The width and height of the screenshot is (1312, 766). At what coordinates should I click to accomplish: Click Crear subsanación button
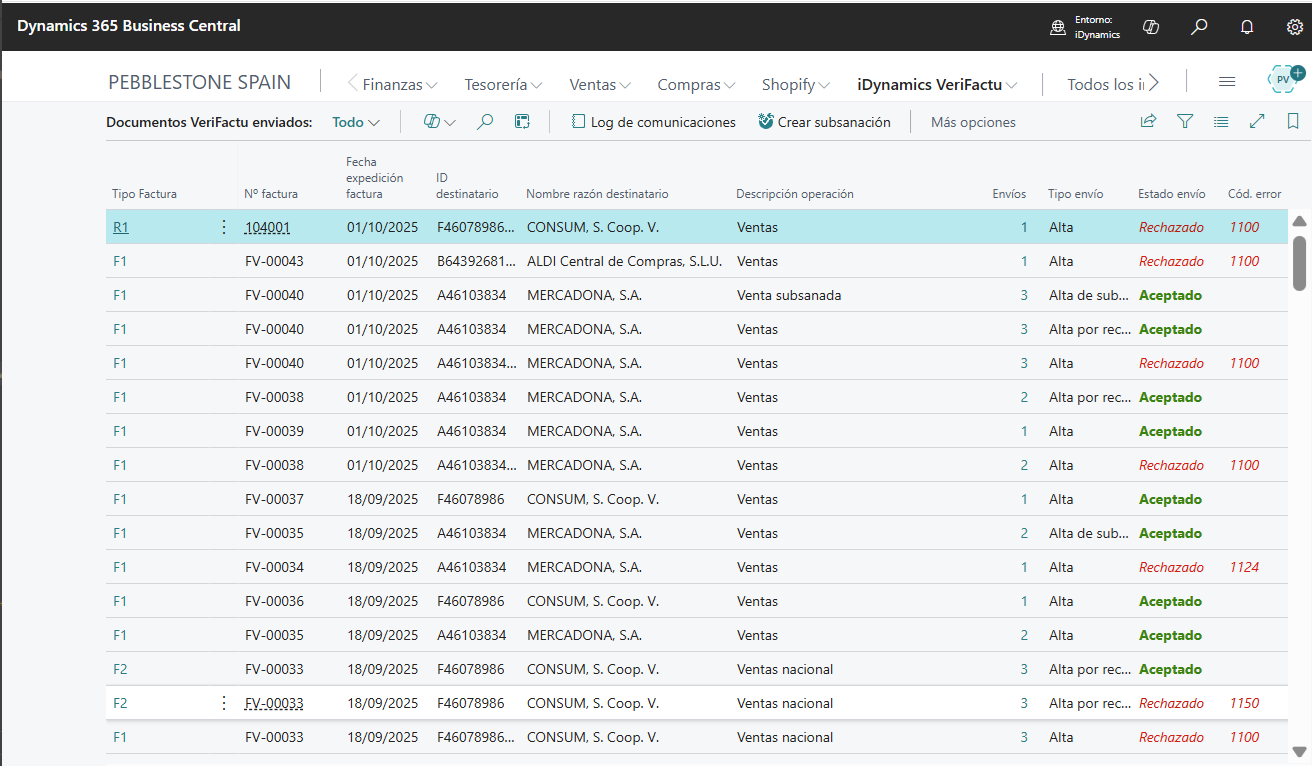coord(824,122)
